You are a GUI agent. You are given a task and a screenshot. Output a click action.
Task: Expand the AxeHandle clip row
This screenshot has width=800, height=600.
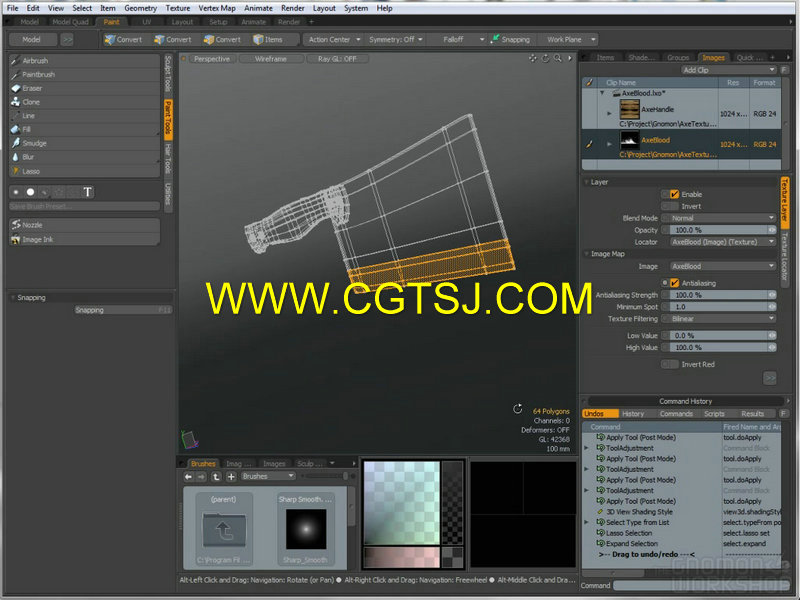tap(609, 113)
